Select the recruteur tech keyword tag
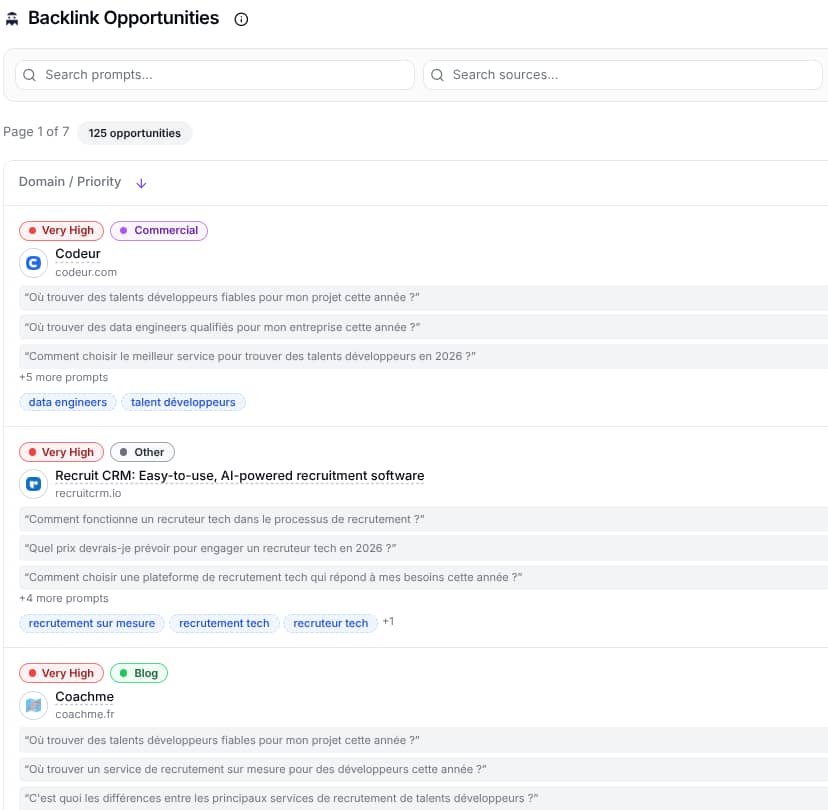 tap(331, 624)
